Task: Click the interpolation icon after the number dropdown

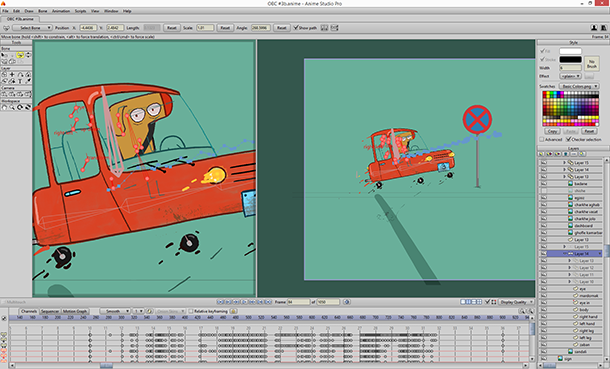Action: click(149, 311)
